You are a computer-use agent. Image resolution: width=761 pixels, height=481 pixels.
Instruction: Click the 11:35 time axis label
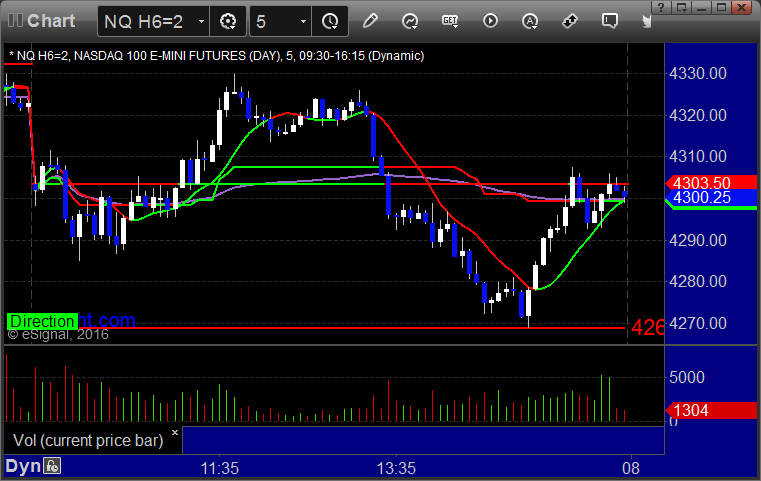coord(220,468)
